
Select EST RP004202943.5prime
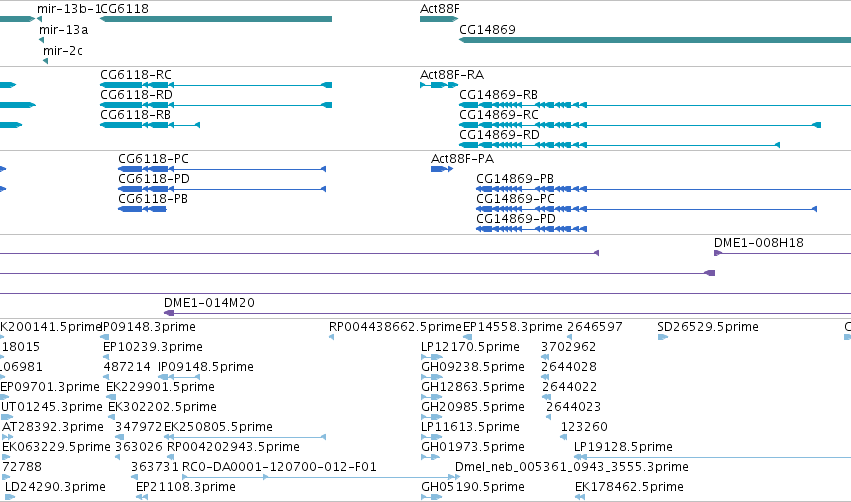tap(233, 447)
